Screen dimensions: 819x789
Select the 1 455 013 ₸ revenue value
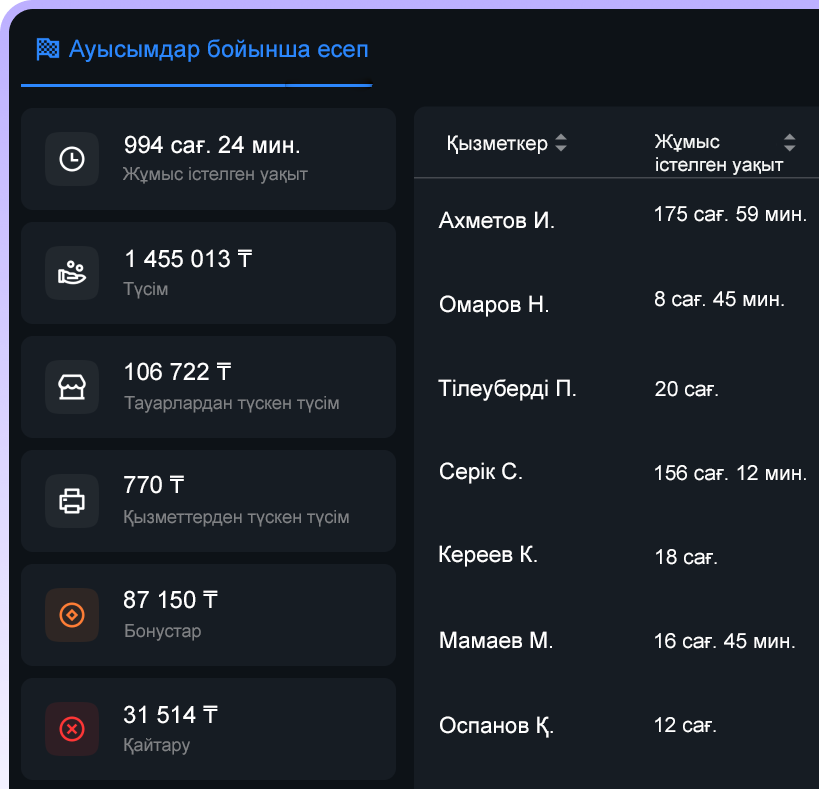tap(188, 259)
